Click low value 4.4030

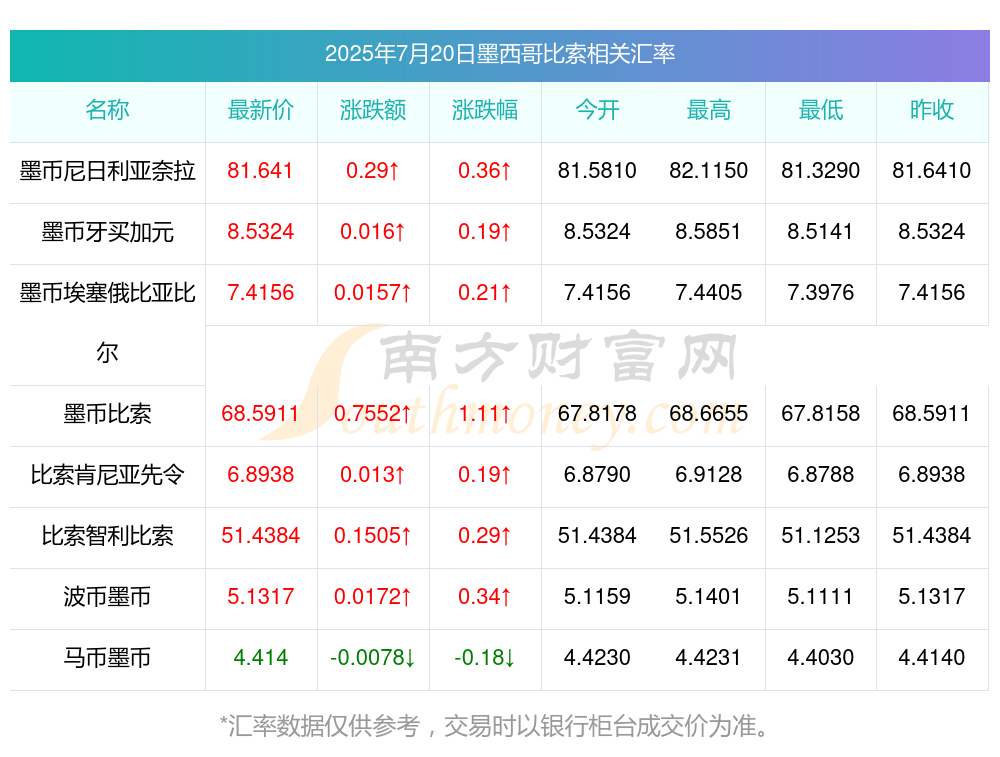point(821,658)
